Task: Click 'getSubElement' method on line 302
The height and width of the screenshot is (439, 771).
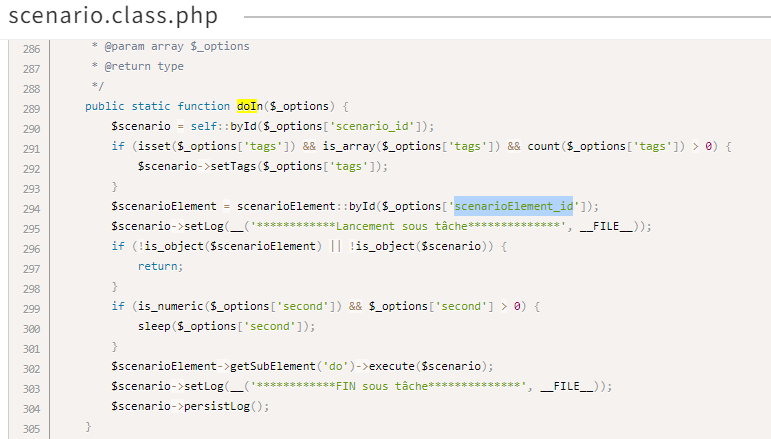Action: point(272,366)
